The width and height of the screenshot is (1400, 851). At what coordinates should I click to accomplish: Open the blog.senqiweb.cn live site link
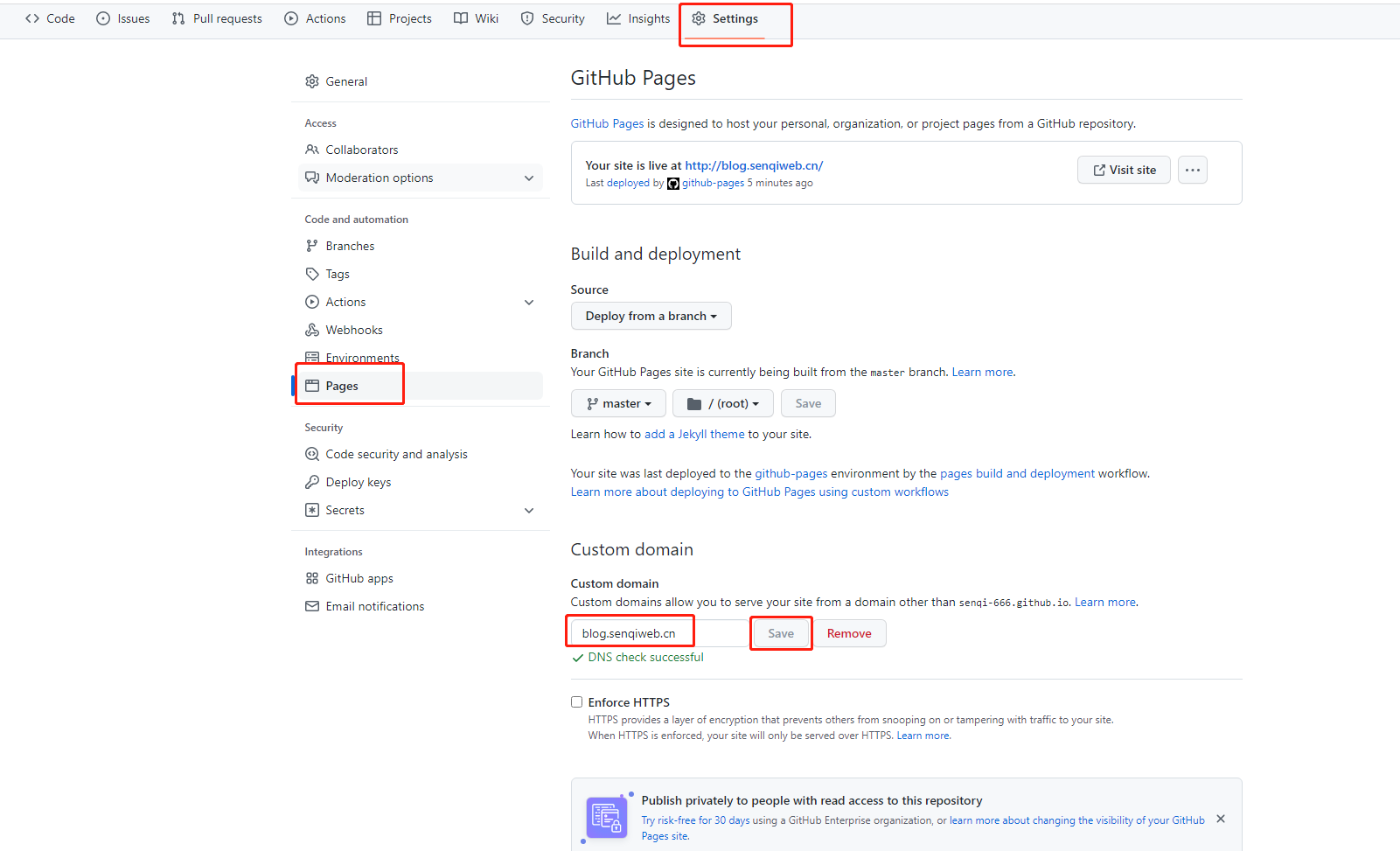pyautogui.click(x=754, y=165)
